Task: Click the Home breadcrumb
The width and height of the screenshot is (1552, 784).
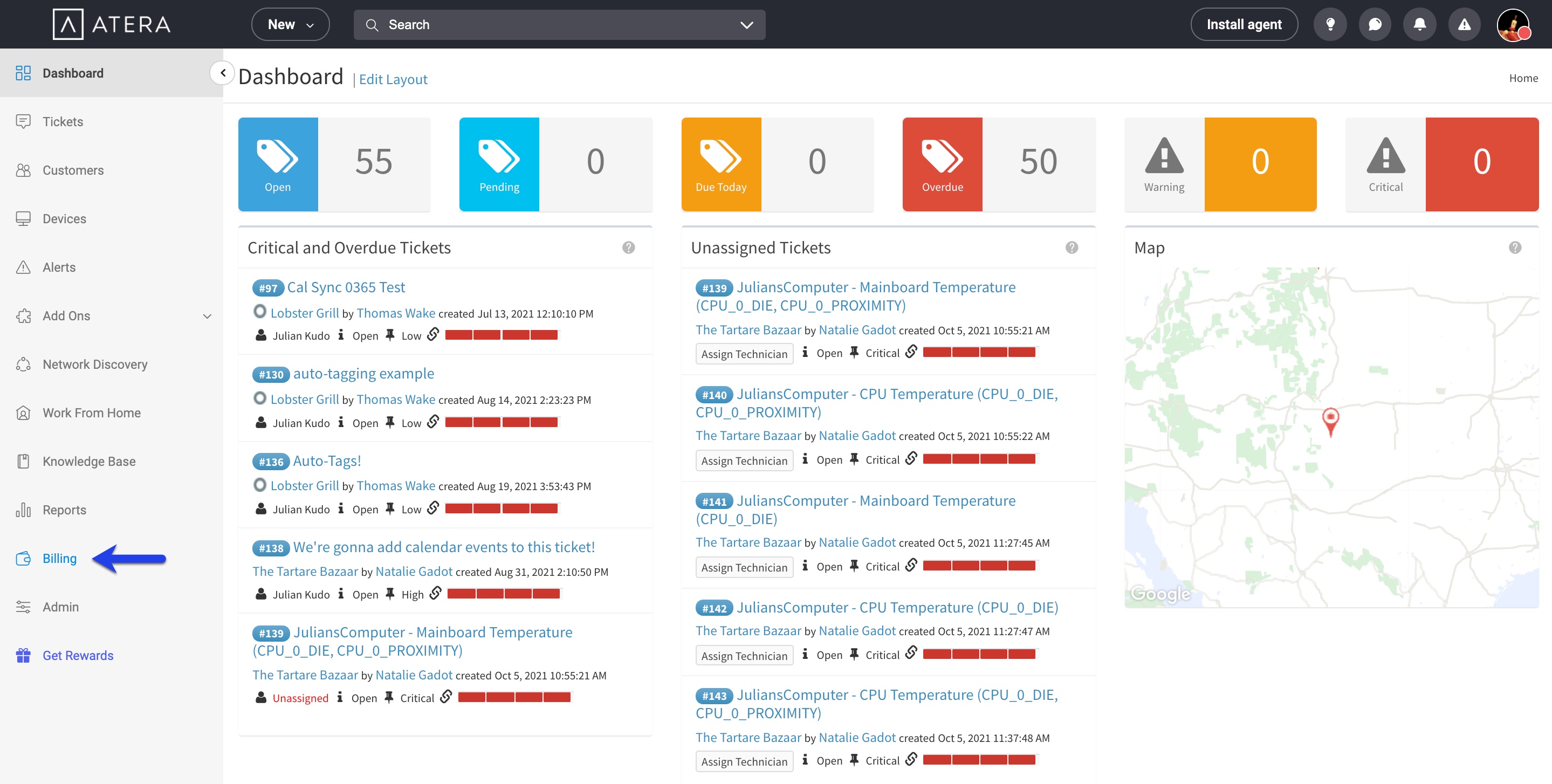Action: [x=1523, y=78]
